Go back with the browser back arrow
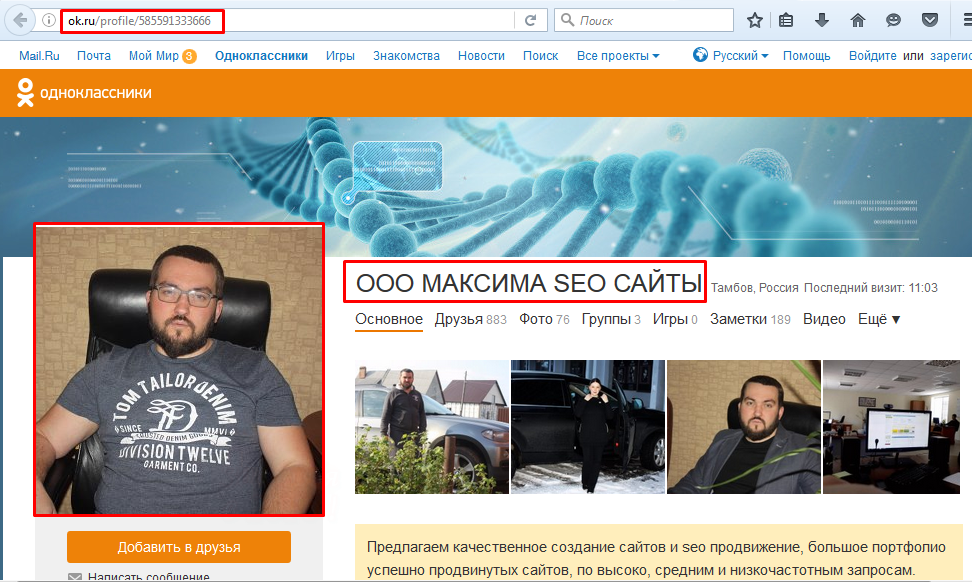The height and width of the screenshot is (582, 972). [x=20, y=20]
